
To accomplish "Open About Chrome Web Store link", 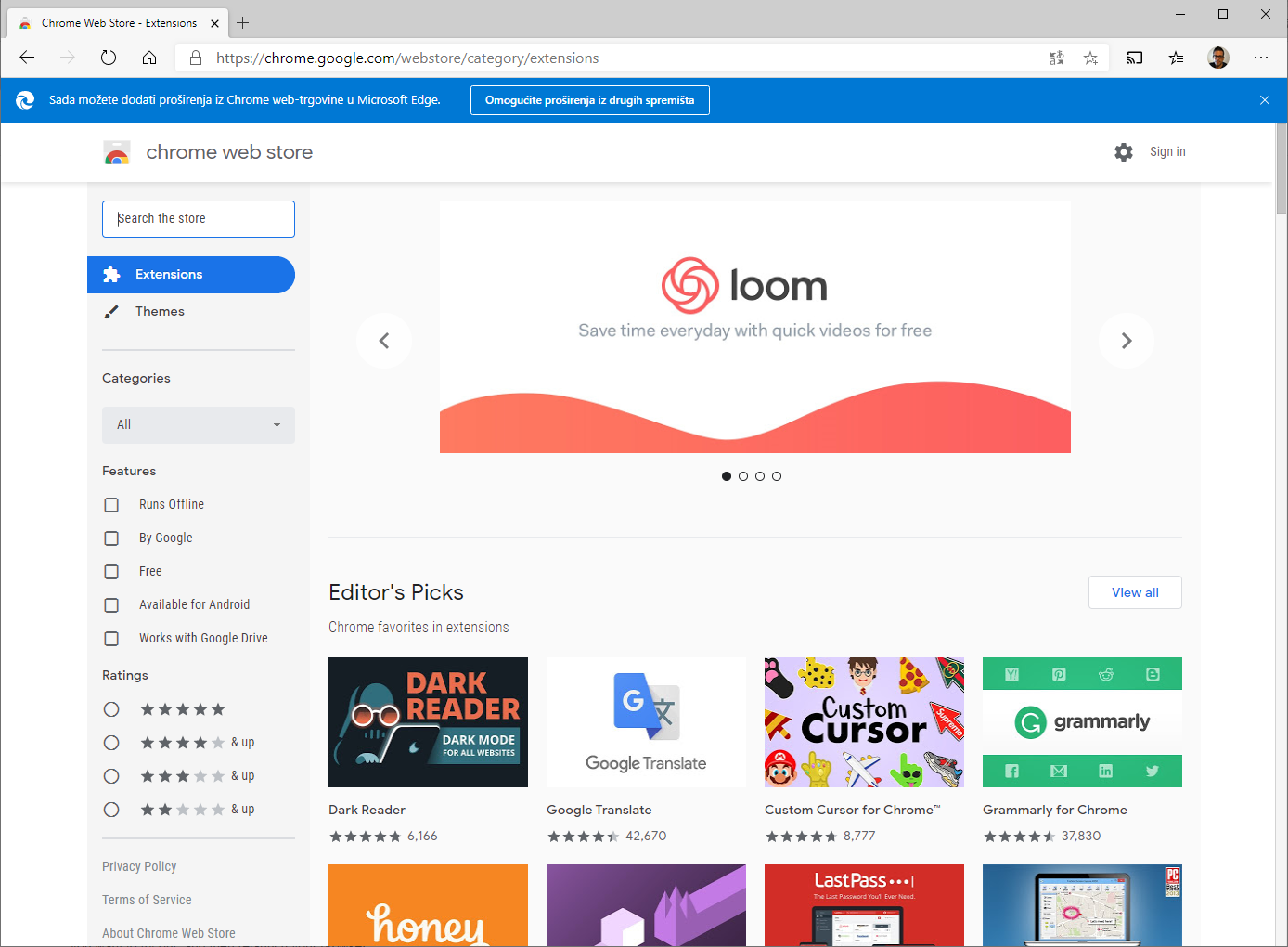I will (x=169, y=933).
